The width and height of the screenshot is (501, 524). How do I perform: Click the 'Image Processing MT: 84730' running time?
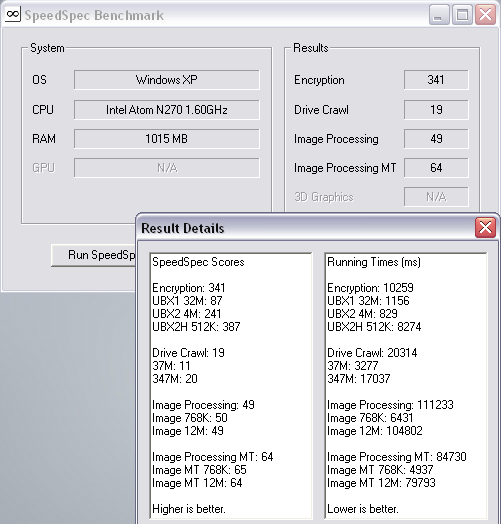pyautogui.click(x=397, y=457)
